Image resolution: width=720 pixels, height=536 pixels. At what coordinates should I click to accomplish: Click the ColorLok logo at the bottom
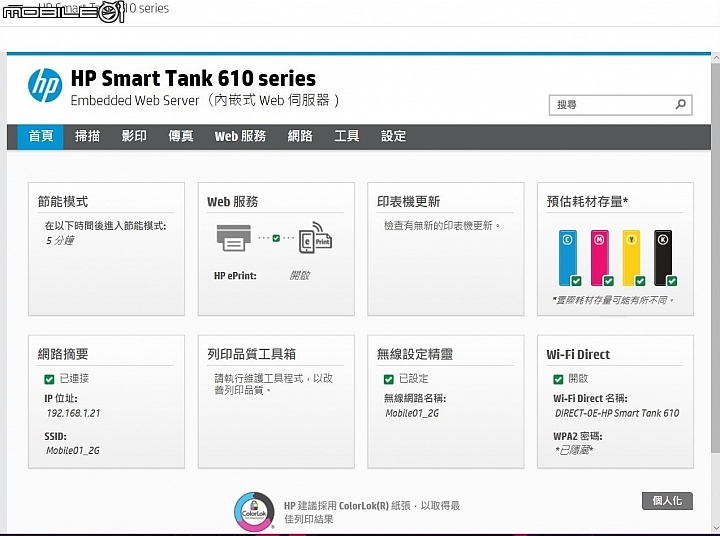click(x=254, y=512)
